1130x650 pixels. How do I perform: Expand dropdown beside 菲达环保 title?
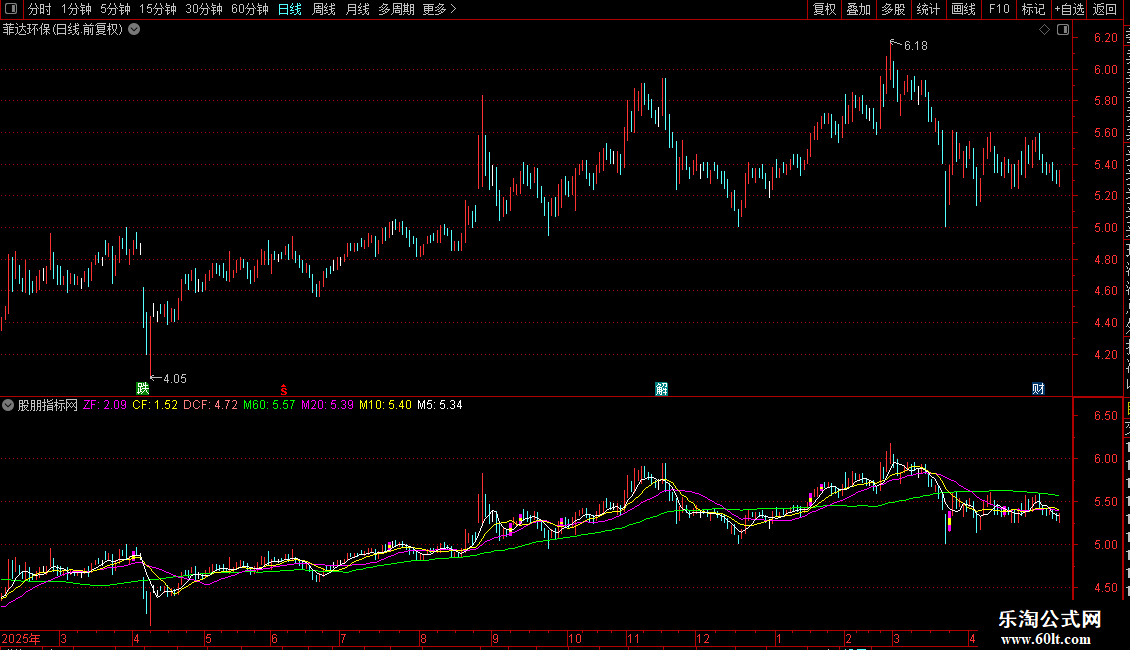[x=134, y=30]
